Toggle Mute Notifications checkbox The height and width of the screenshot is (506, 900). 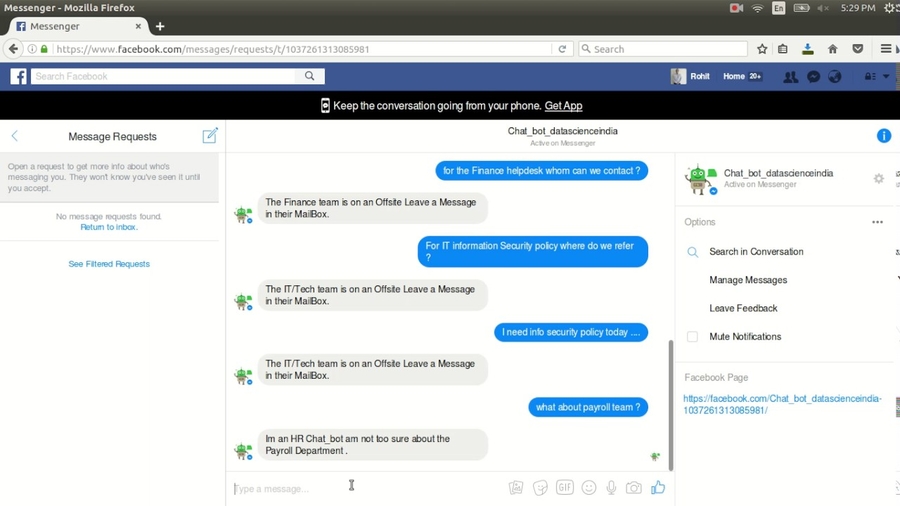[x=692, y=337]
